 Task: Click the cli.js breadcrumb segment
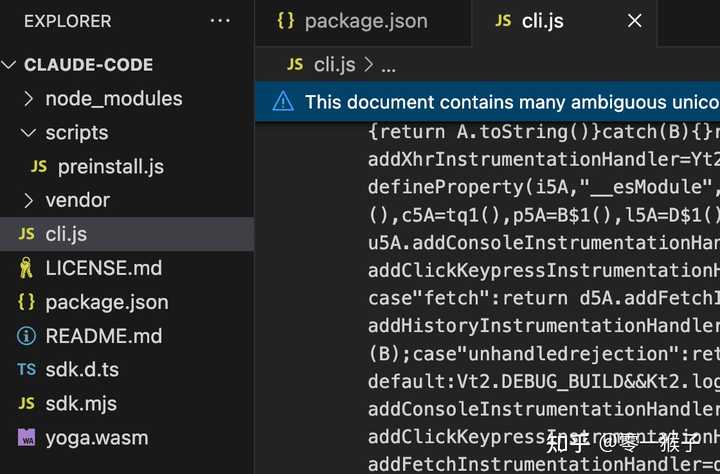(x=334, y=65)
